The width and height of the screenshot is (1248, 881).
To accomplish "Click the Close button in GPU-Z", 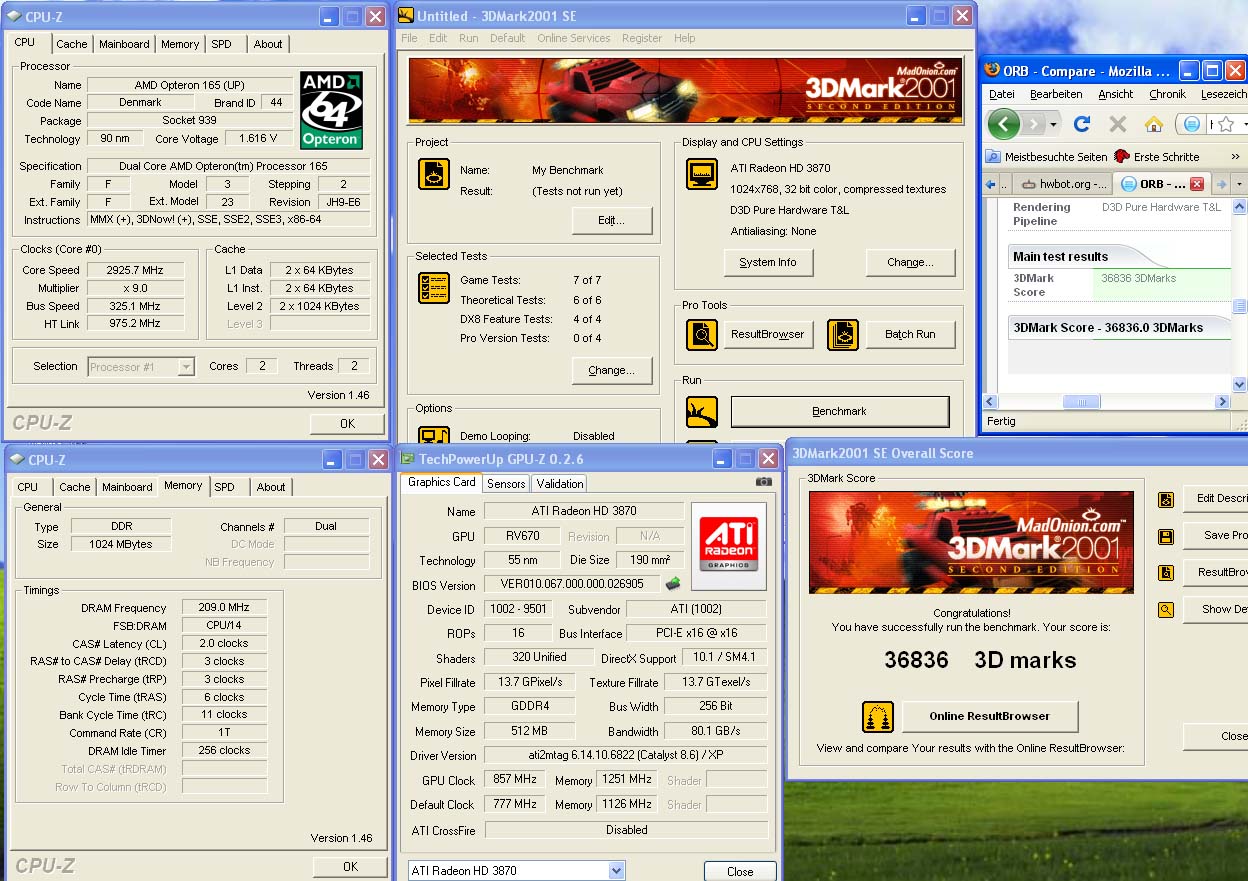I will [x=740, y=871].
